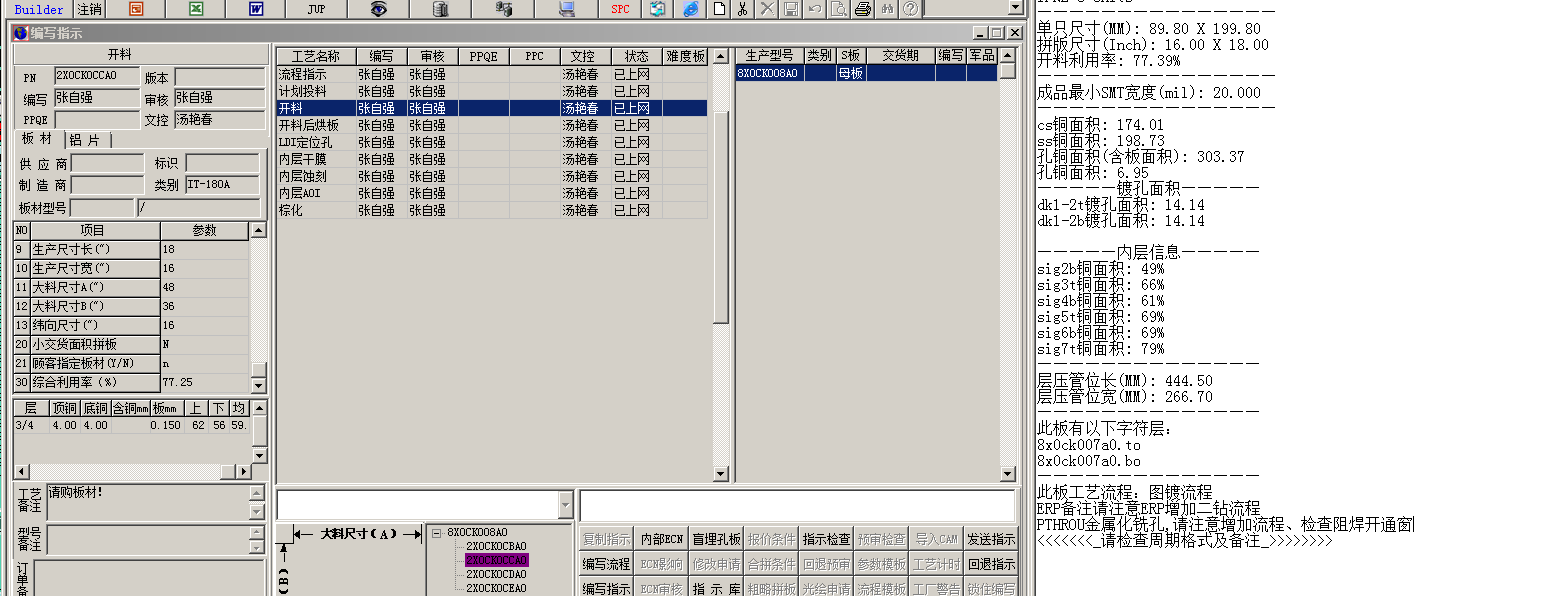Select the 内层AOI process row
Viewport: 1561px width, 596px height.
tap(492, 193)
